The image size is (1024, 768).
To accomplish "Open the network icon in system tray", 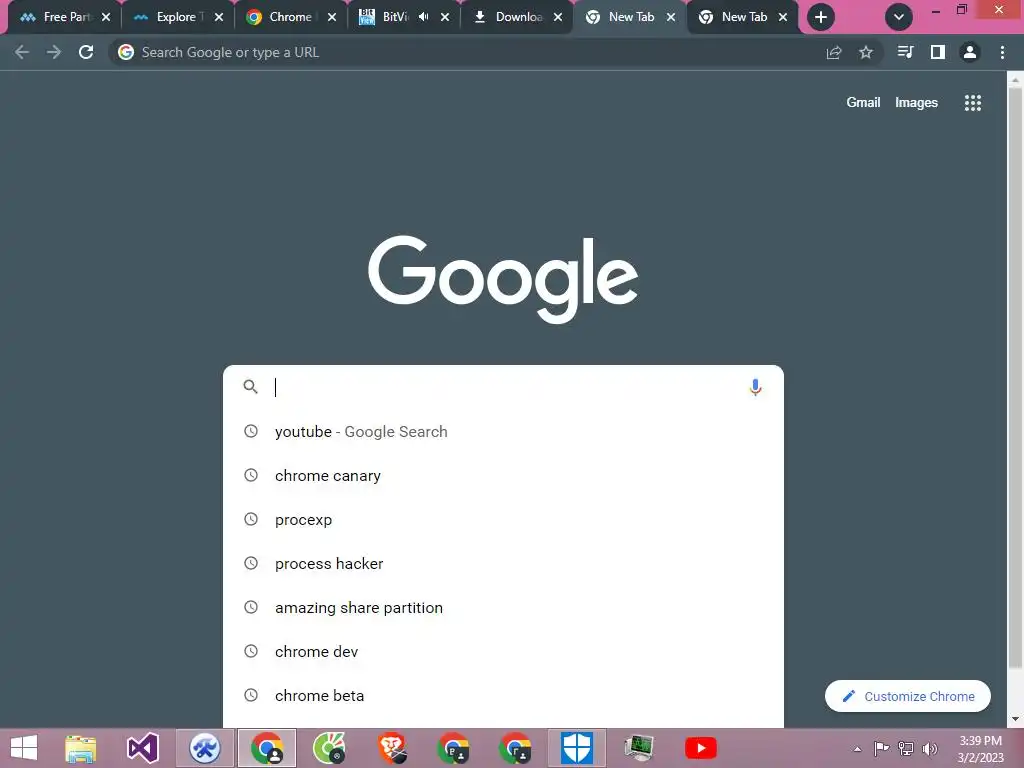I will point(906,749).
